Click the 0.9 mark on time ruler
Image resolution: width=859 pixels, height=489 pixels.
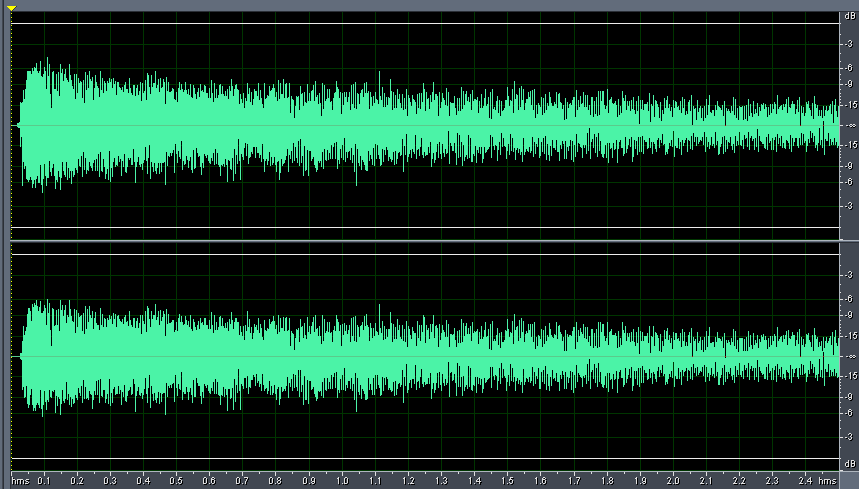(309, 480)
